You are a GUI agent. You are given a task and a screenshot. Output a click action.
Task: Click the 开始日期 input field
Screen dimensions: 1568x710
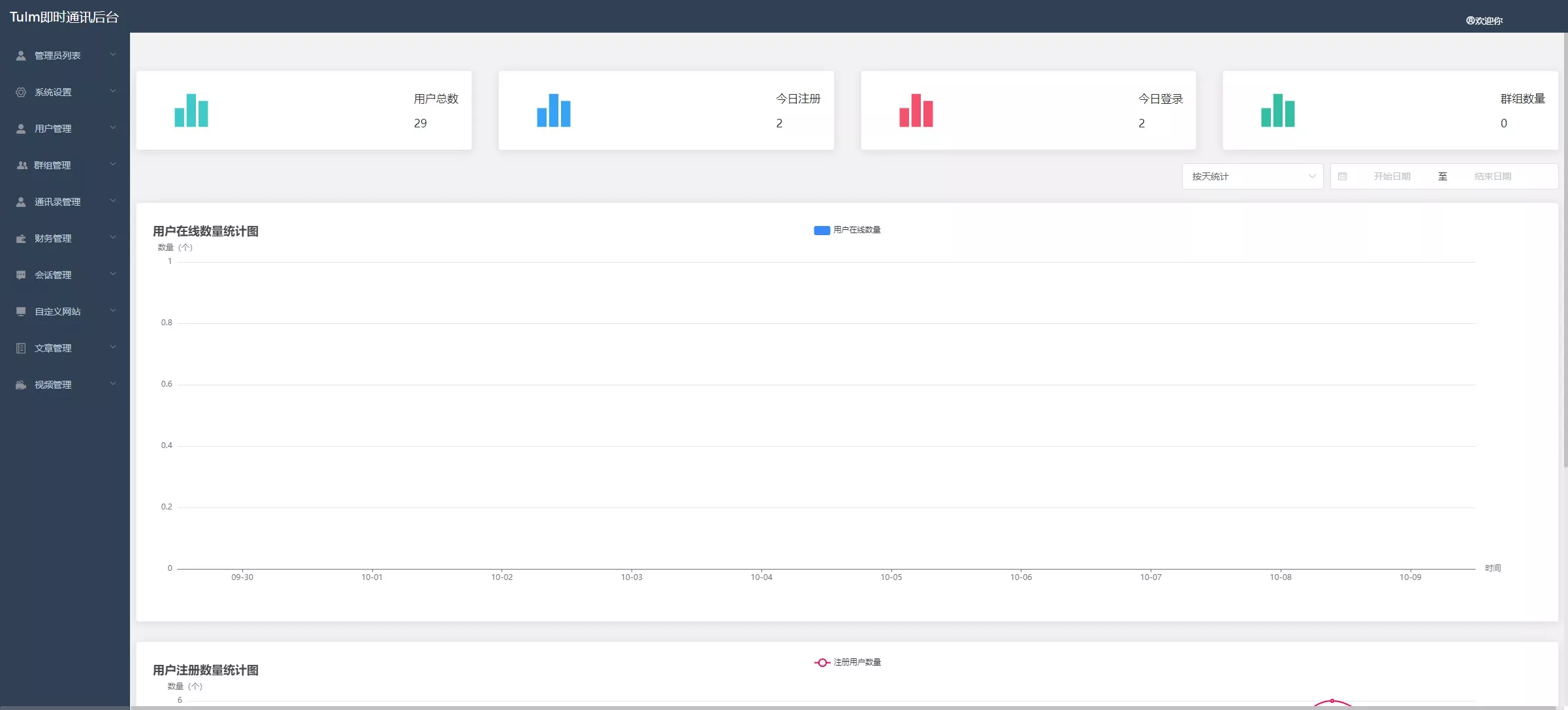[x=1392, y=176]
